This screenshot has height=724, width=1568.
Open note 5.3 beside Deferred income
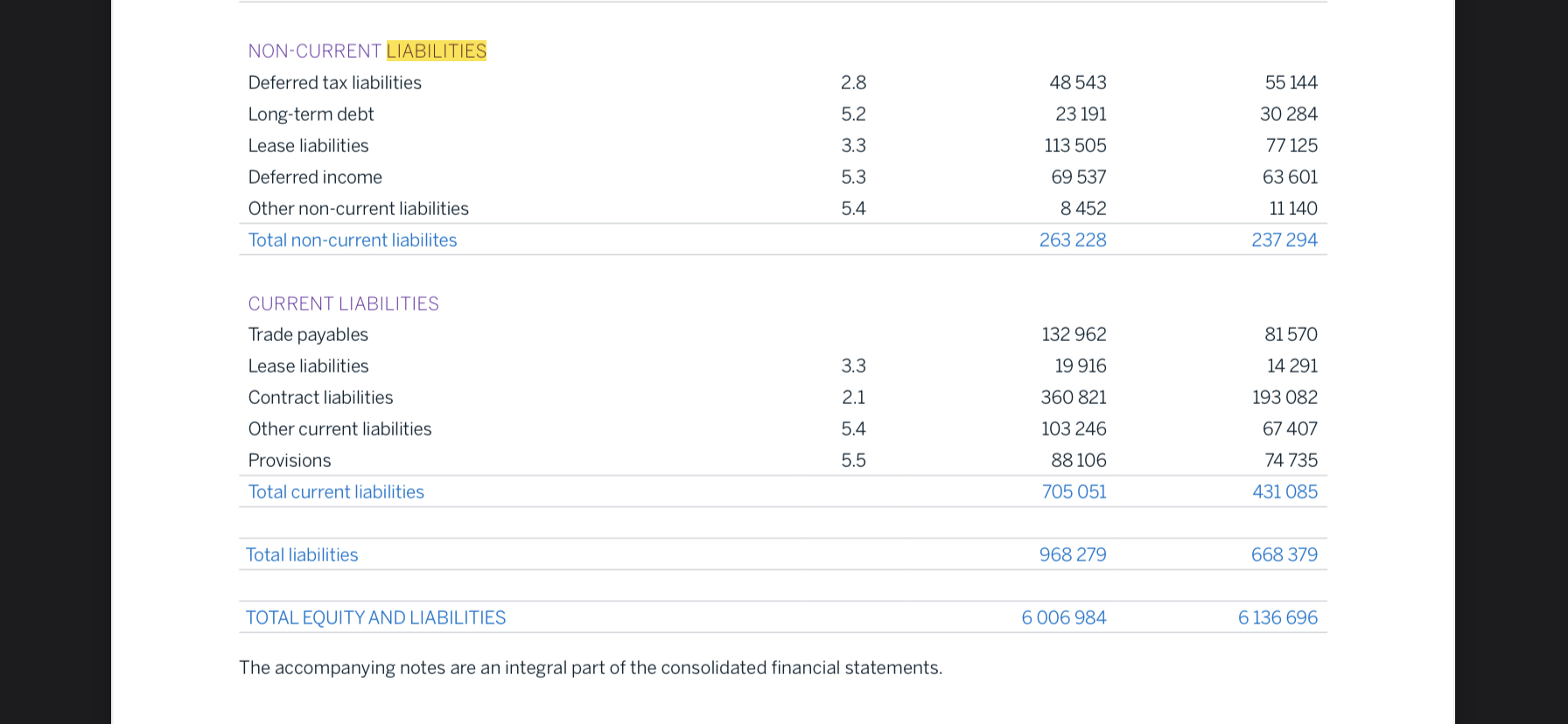click(x=853, y=177)
